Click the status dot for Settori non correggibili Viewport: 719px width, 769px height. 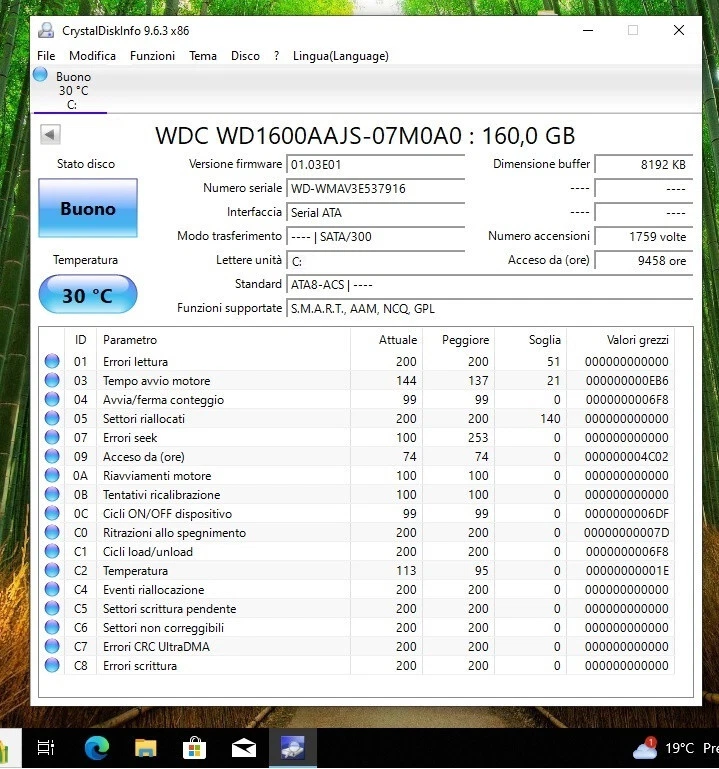click(x=52, y=627)
